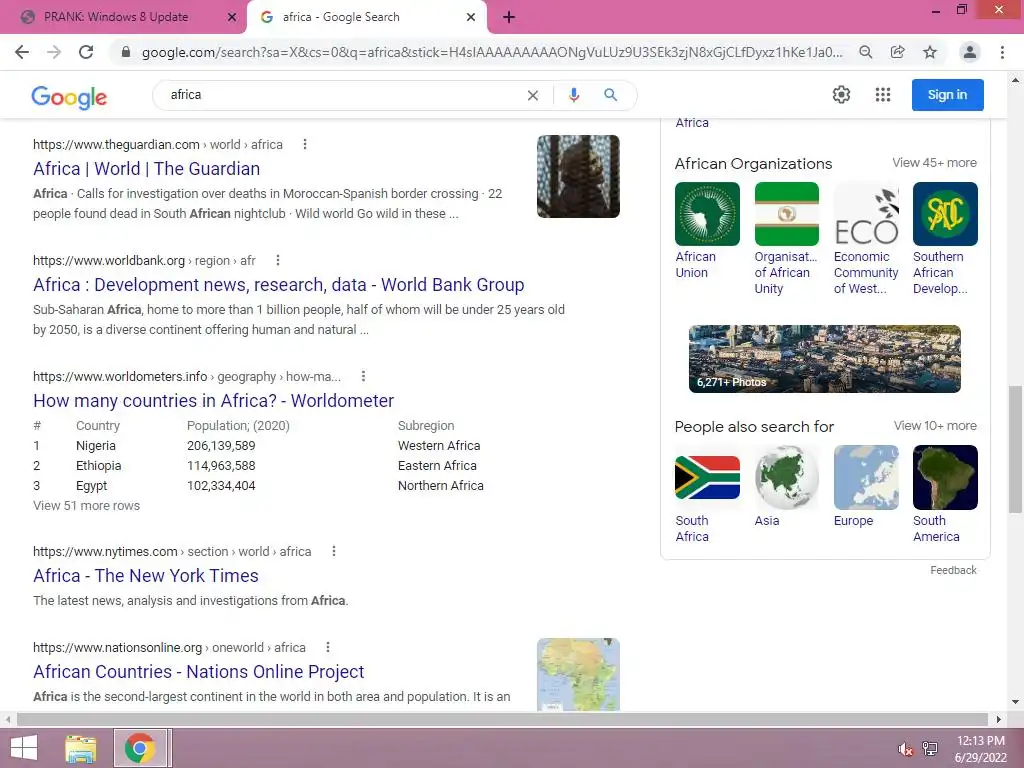
Task: Select South America related search
Action: coord(945,494)
